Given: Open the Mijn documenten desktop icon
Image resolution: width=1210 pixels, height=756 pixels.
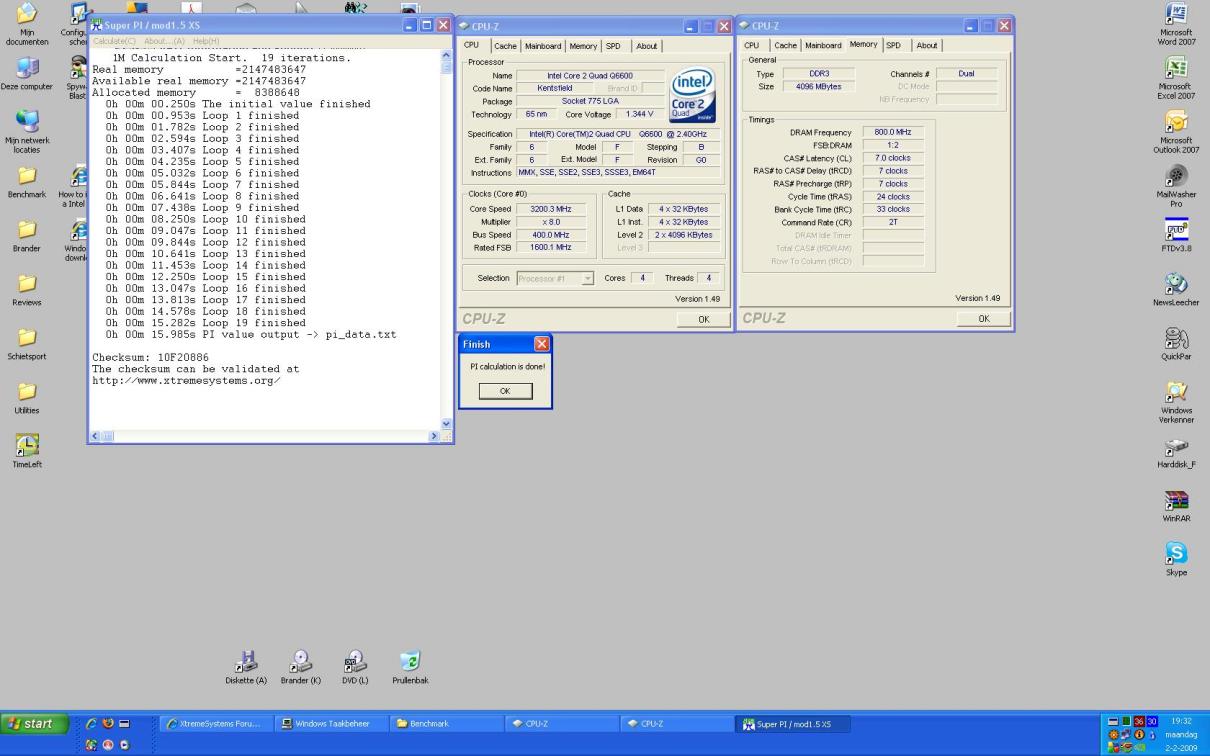Looking at the screenshot, I should [x=26, y=24].
